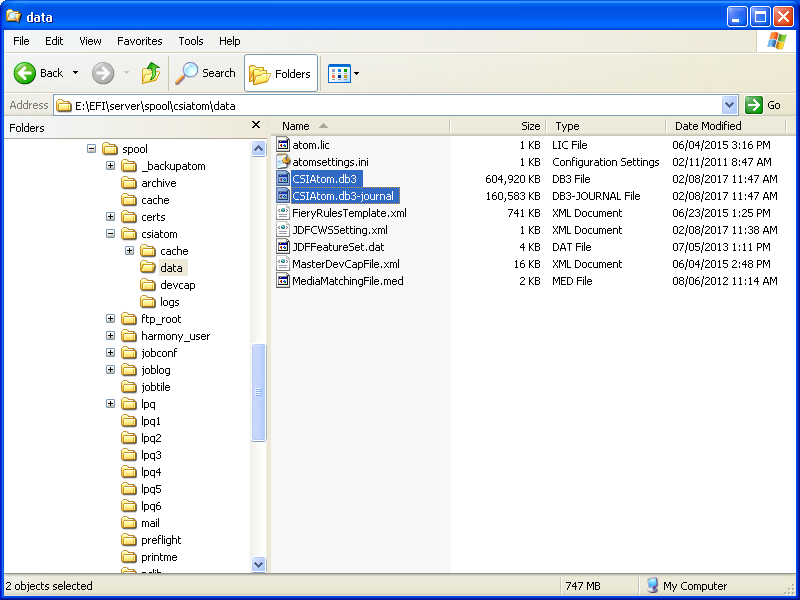
Task: Open the Views dropdown menu
Action: tap(344, 73)
